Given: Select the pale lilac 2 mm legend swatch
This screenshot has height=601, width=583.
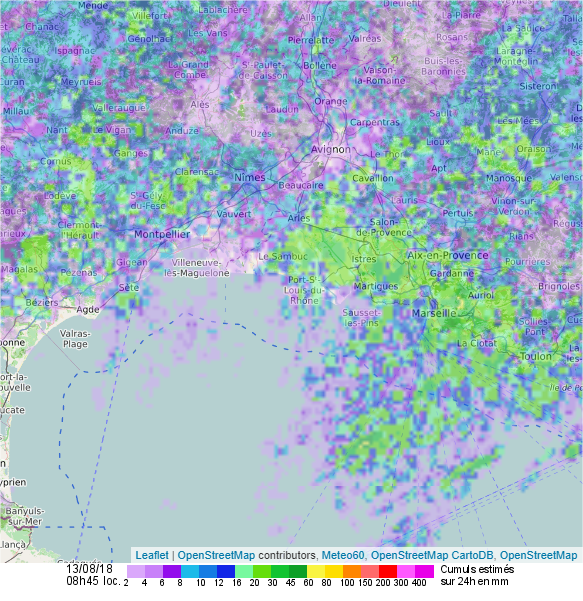Looking at the screenshot, I should (x=136, y=571).
